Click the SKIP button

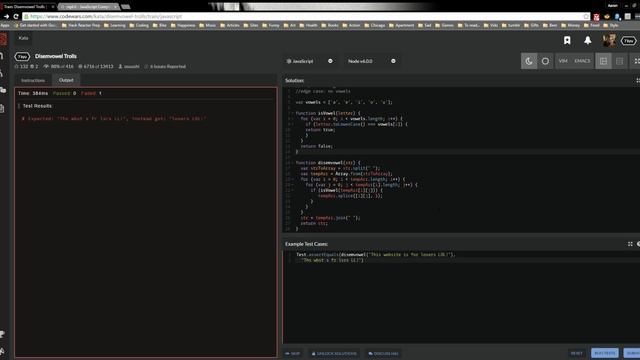[x=293, y=353]
